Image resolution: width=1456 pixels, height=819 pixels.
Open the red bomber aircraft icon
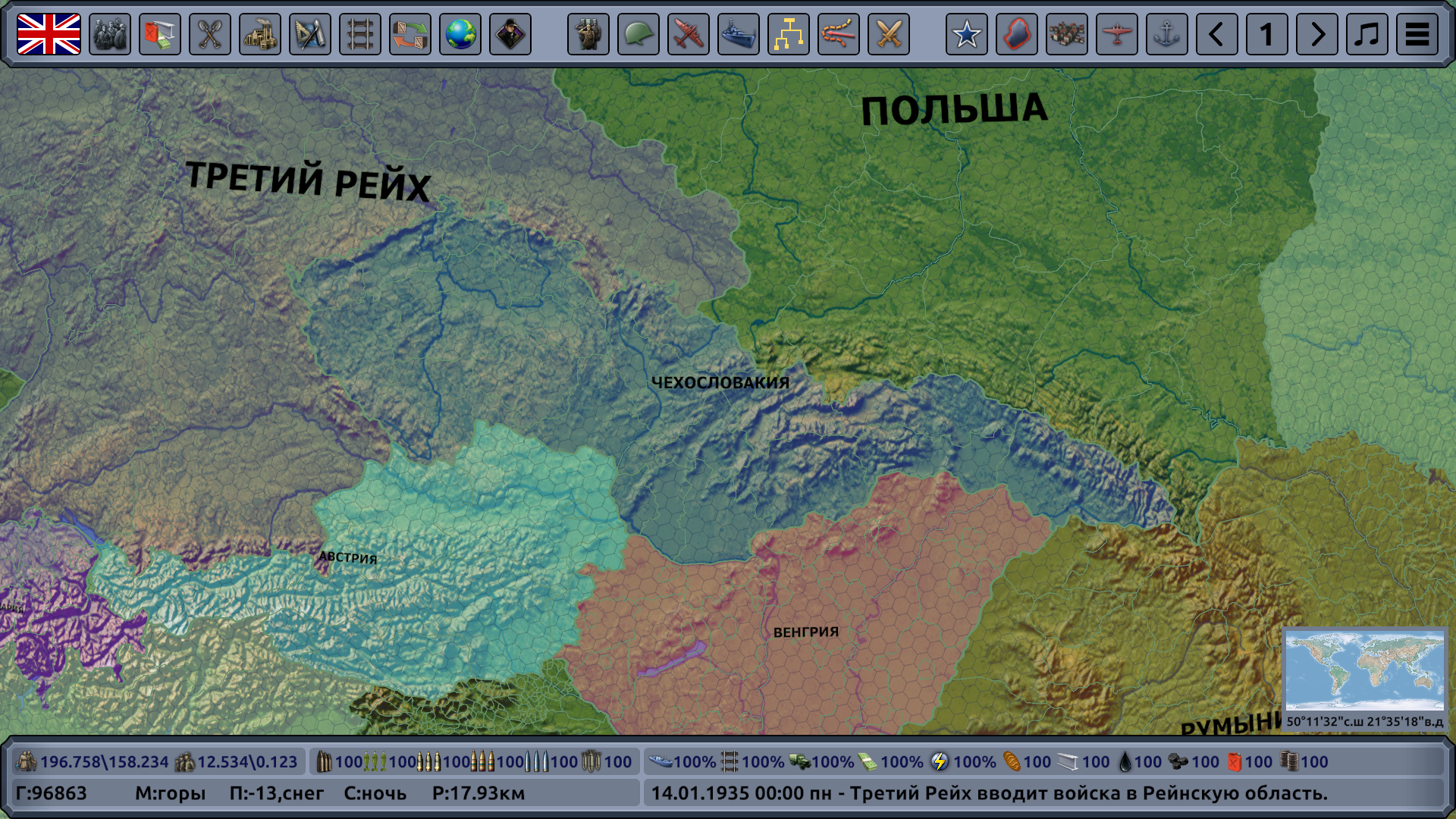point(688,34)
